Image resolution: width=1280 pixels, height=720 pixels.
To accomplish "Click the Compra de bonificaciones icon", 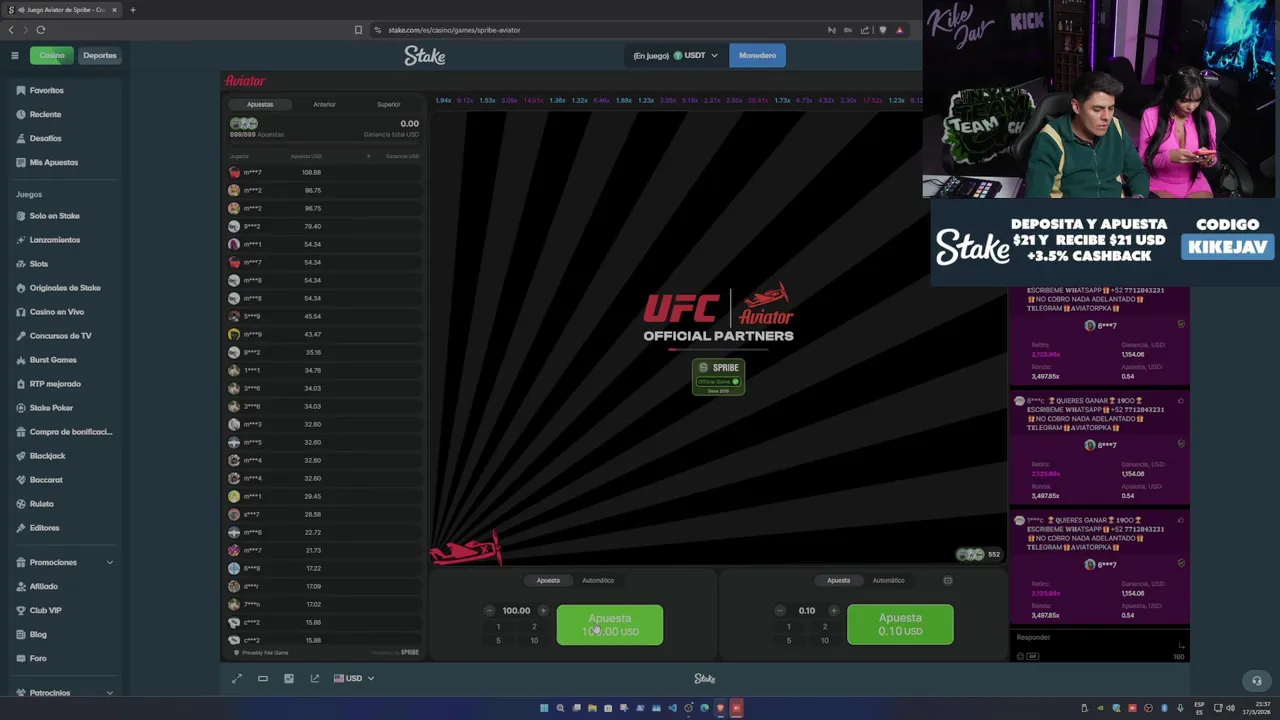I will (21, 432).
